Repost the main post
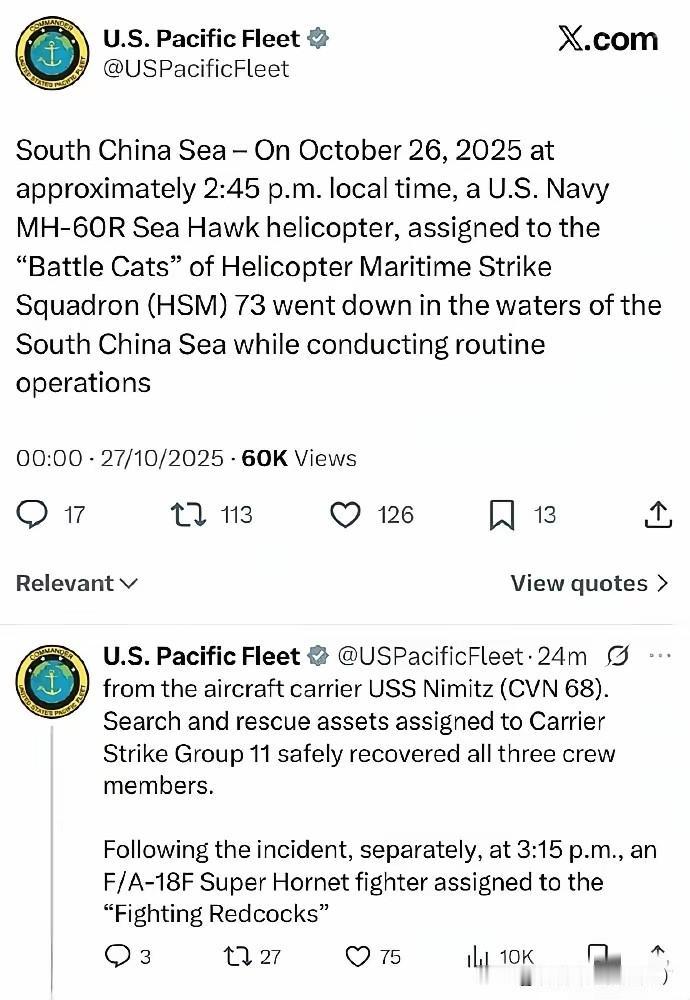The image size is (690, 1000). [x=185, y=515]
